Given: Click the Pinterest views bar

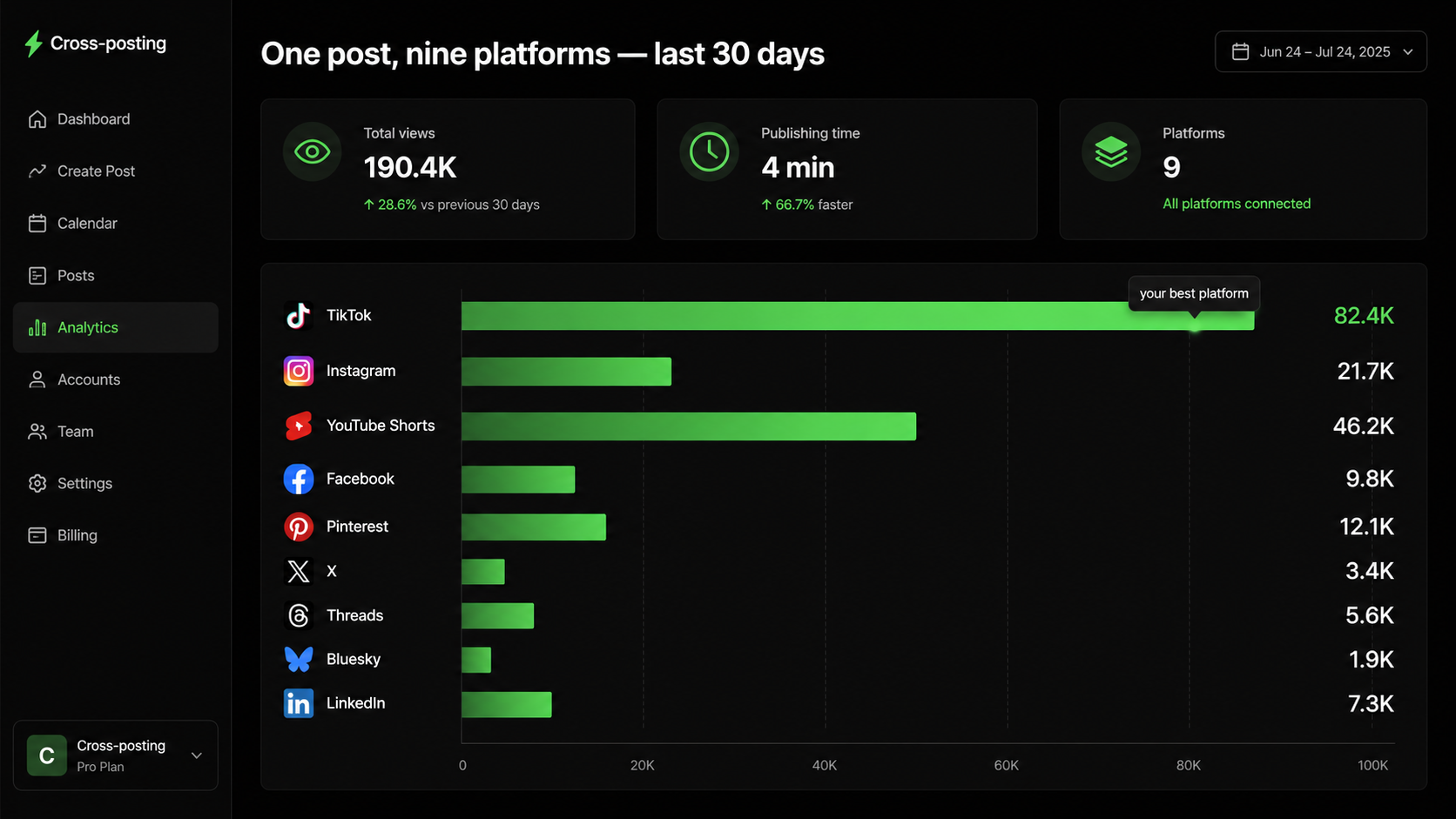Looking at the screenshot, I should [534, 527].
